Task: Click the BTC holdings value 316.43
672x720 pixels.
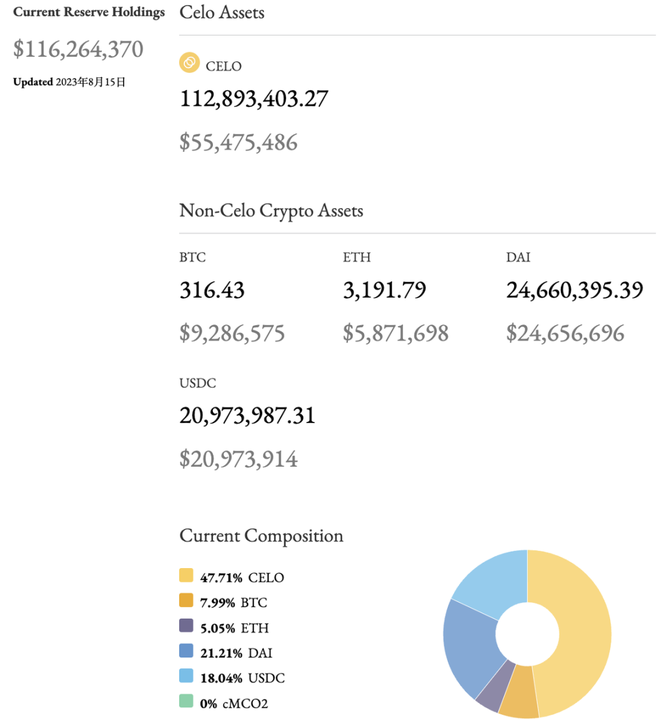Action: pos(212,290)
